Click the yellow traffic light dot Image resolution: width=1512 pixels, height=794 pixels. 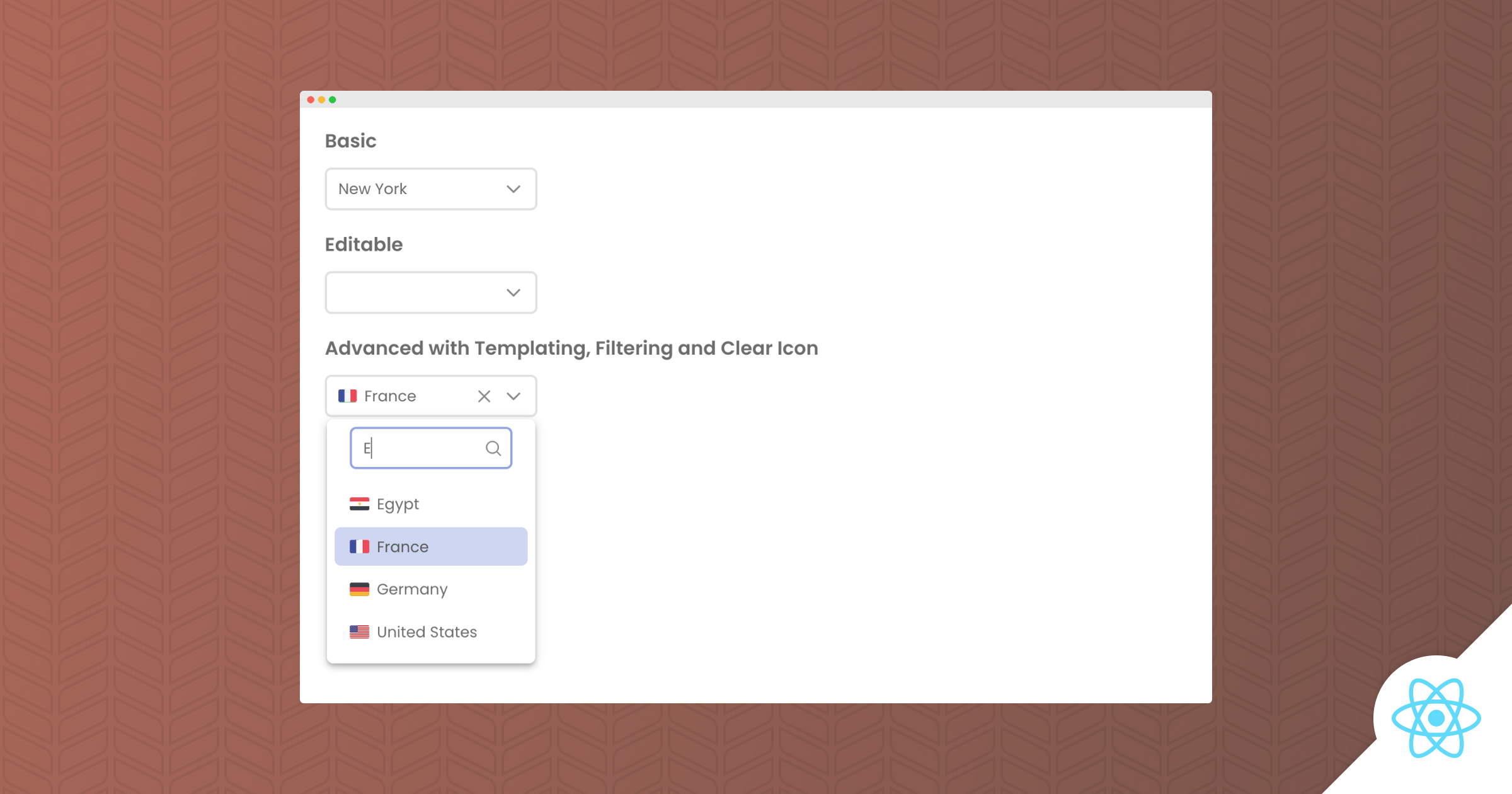click(x=321, y=99)
